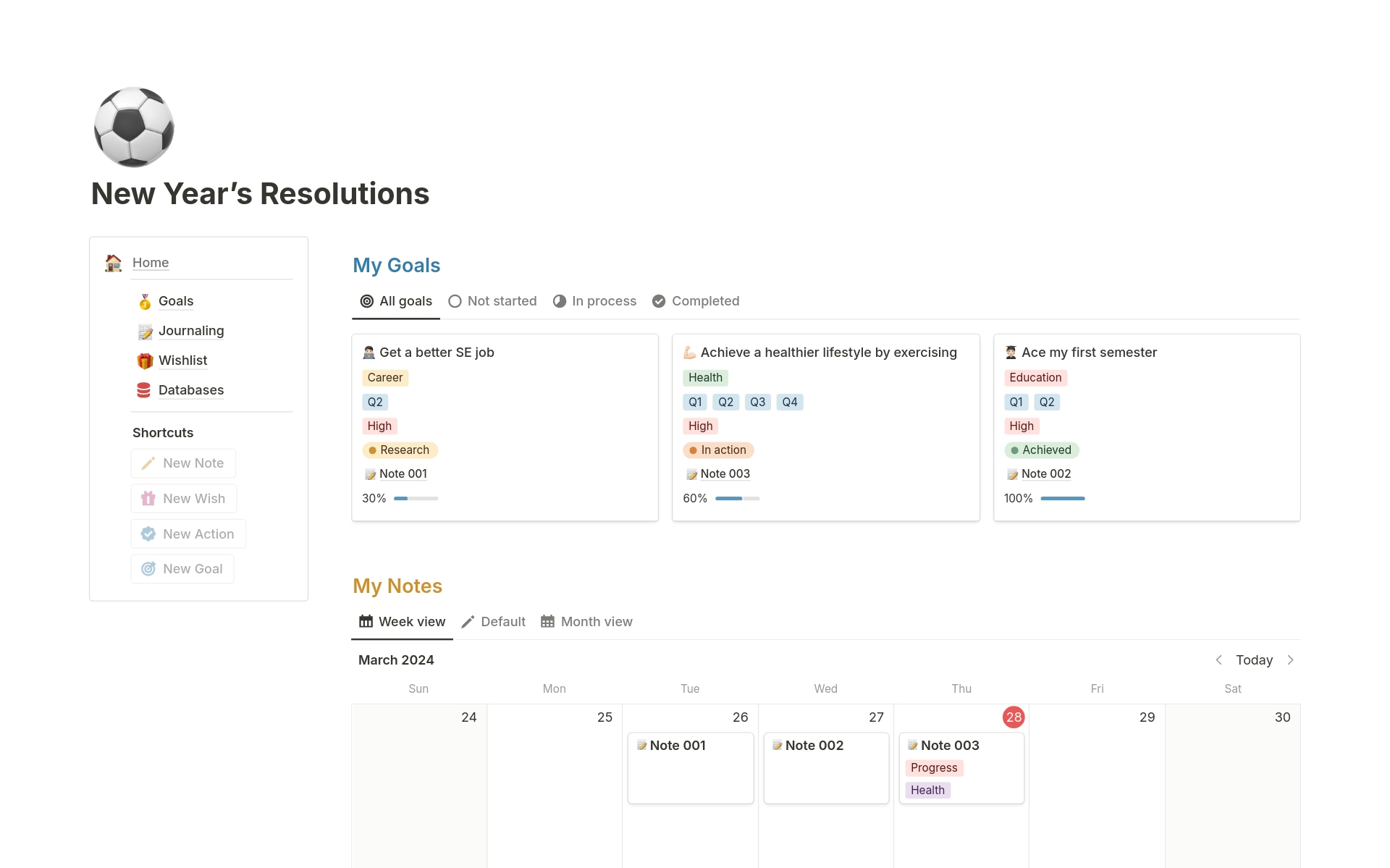Click the New Goal shortcut

[182, 568]
